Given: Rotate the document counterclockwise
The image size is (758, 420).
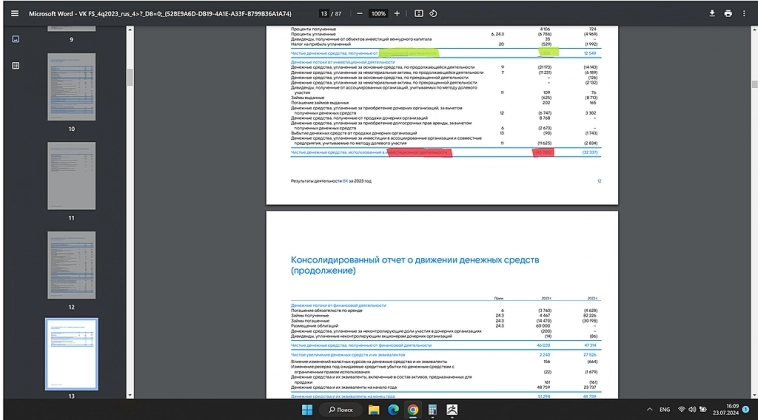Looking at the screenshot, I should point(433,14).
